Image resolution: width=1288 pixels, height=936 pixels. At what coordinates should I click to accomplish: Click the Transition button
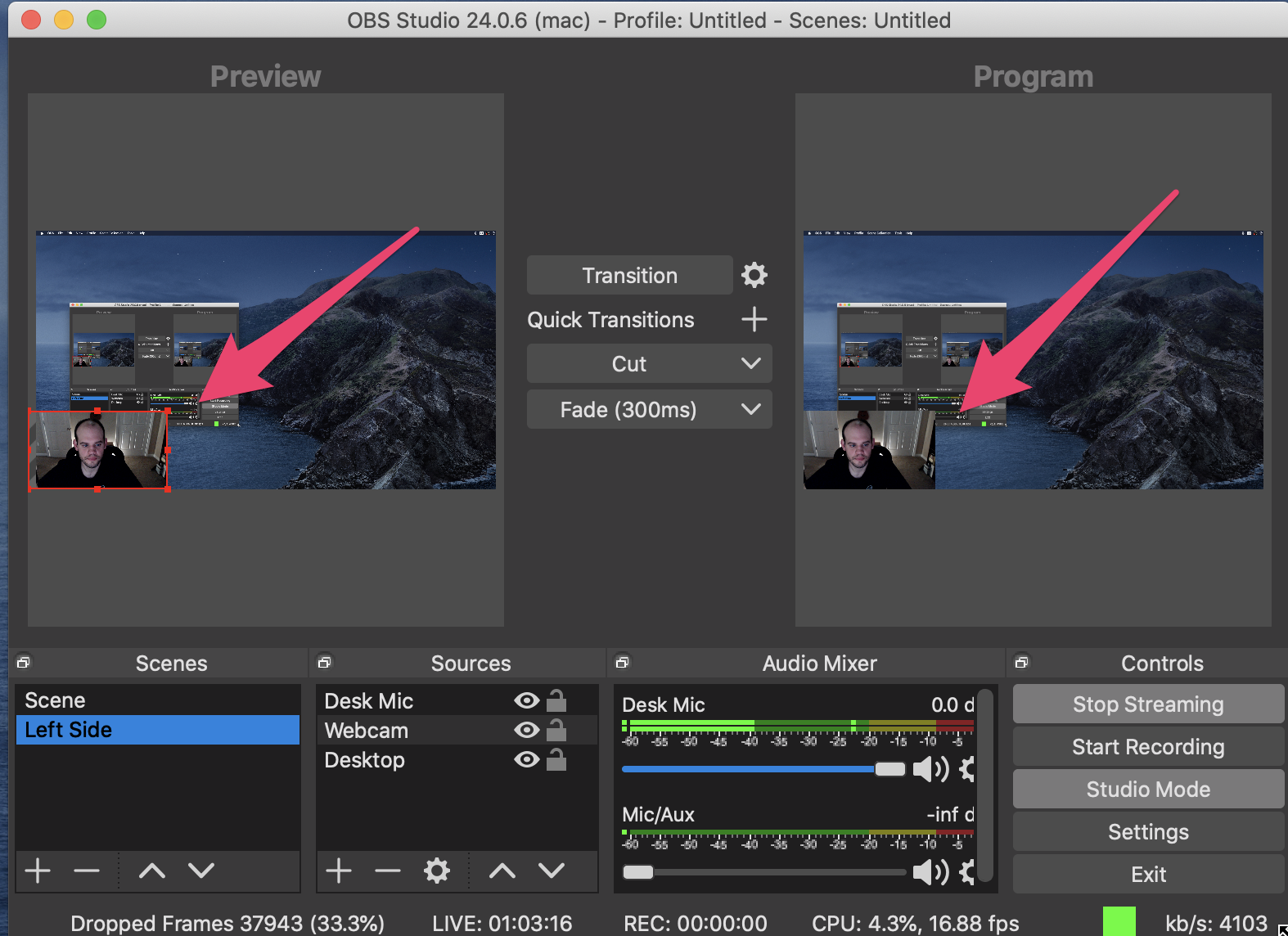[x=630, y=275]
